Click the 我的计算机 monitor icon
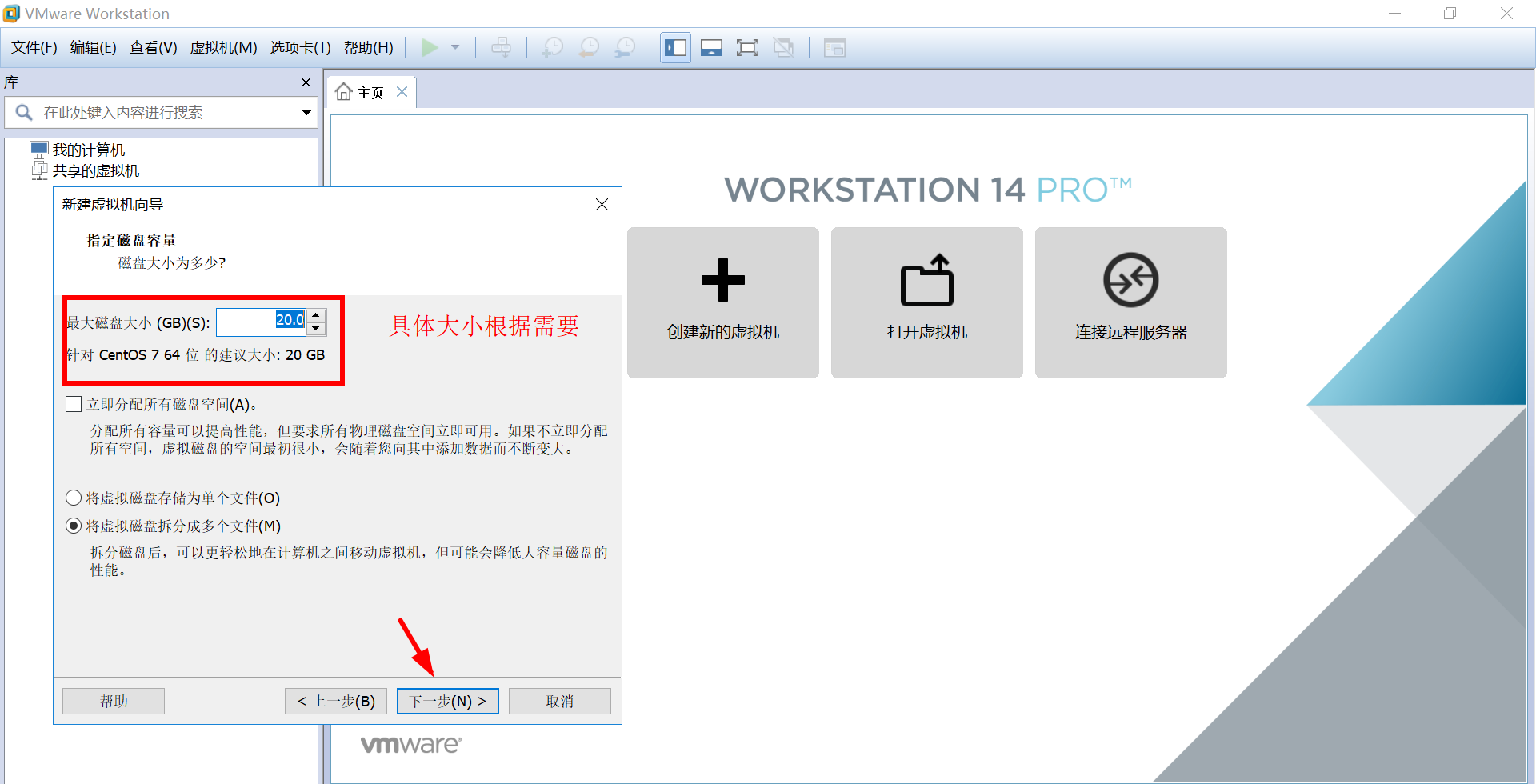 click(39, 149)
